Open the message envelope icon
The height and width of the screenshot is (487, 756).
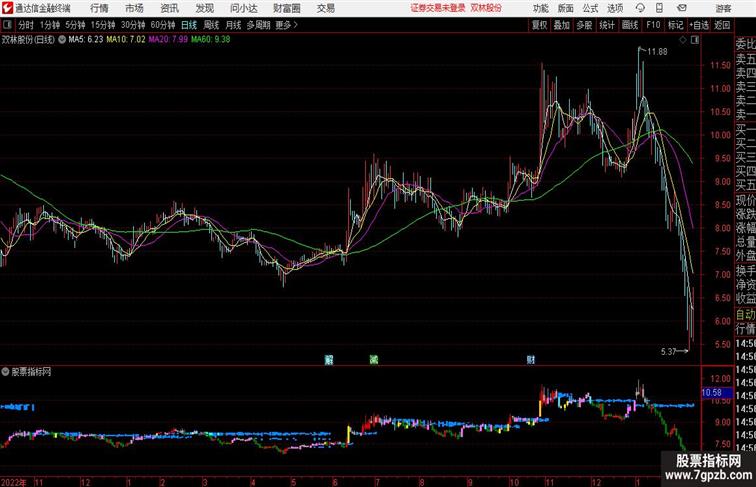point(682,8)
